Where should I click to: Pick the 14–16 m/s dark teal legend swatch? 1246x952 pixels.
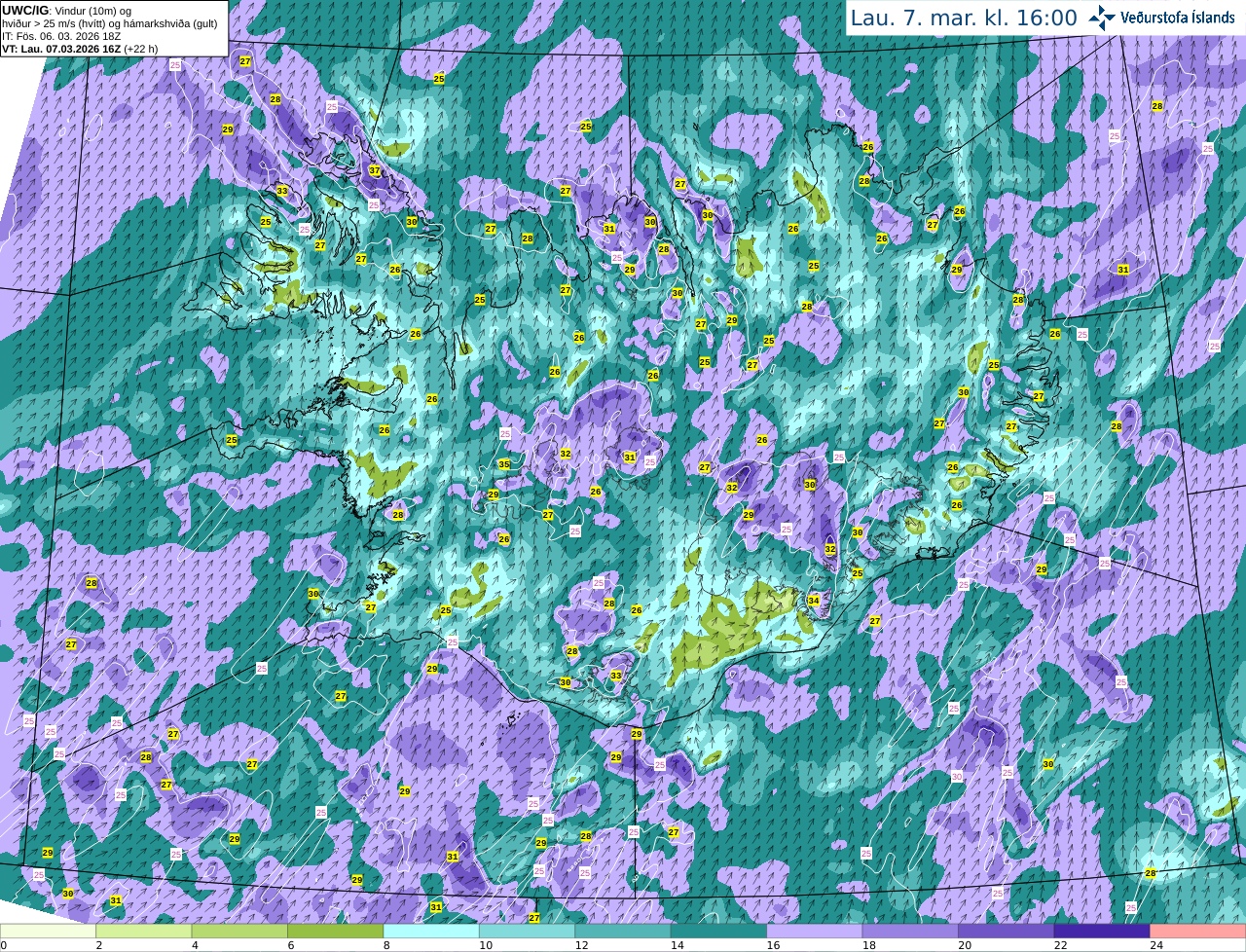(719, 932)
